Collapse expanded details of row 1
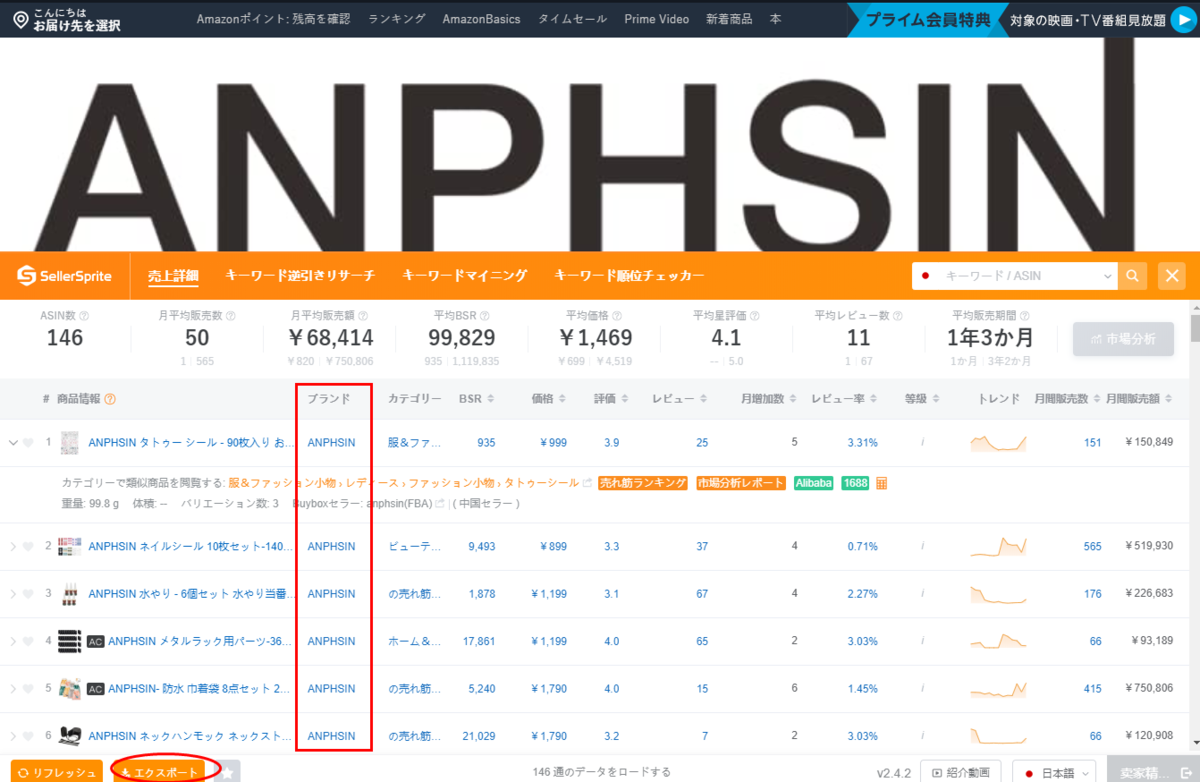 click(x=13, y=442)
